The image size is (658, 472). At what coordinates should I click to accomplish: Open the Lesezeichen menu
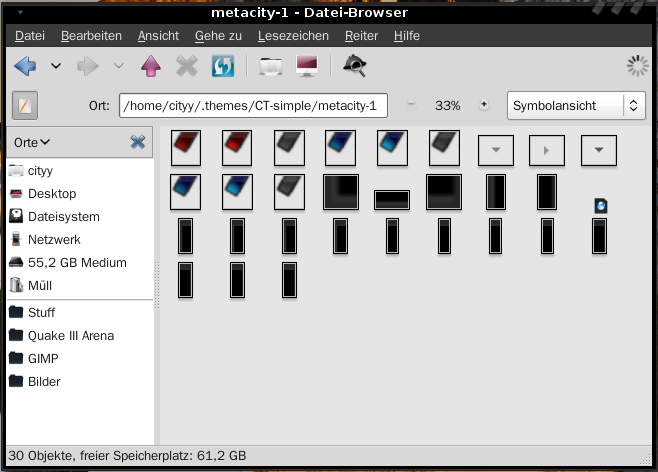tap(293, 36)
